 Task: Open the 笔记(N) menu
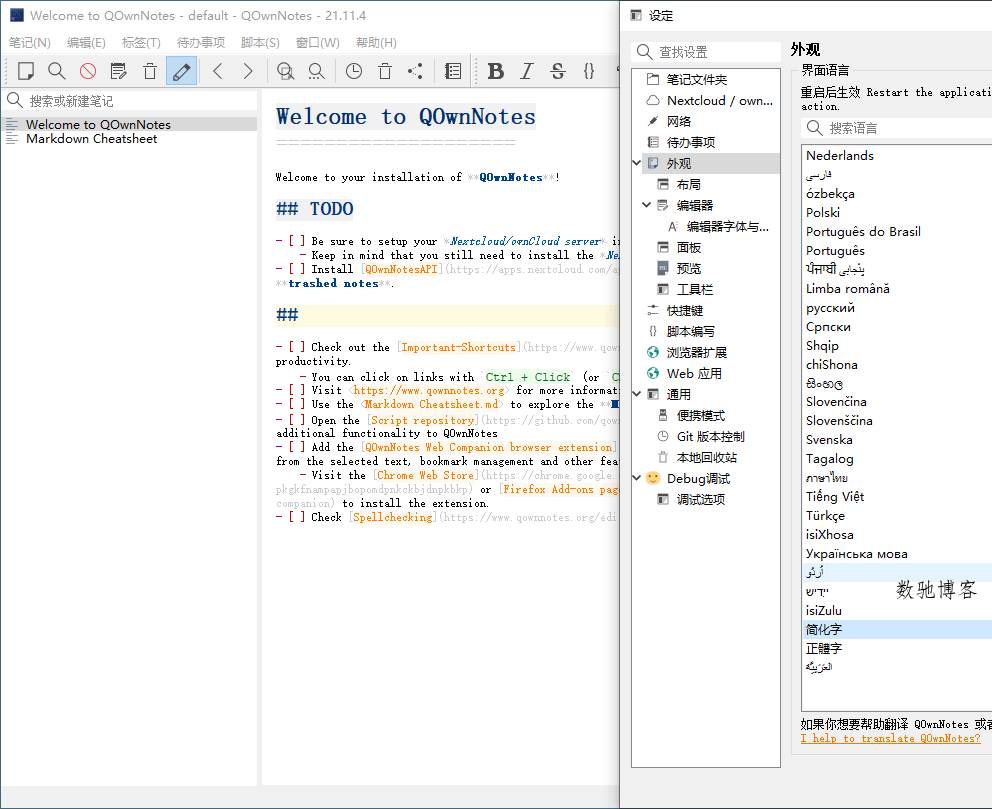[x=29, y=42]
